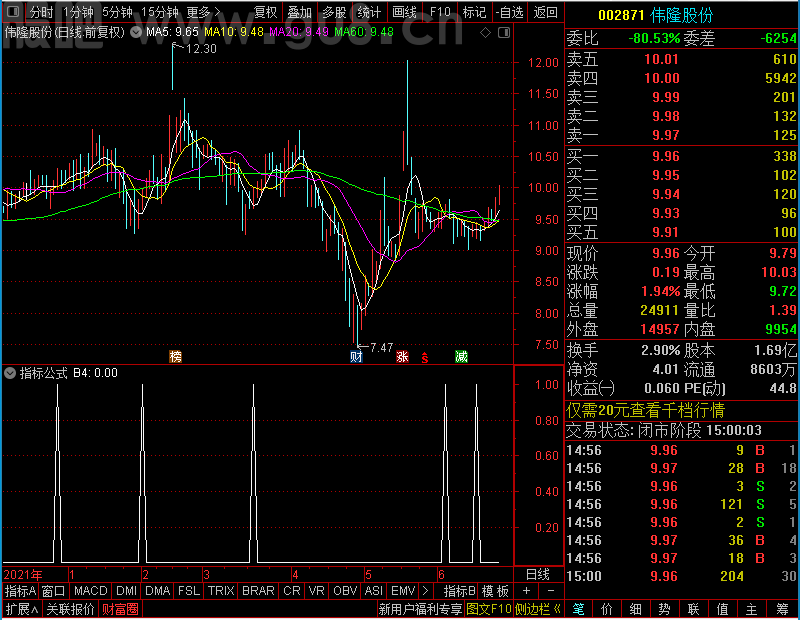Click stock name 伟隆股份 in quote header
The image size is (800, 620).
[x=682, y=15]
